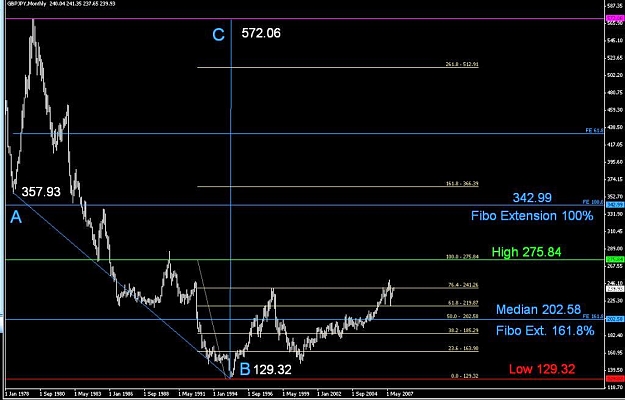Screen dimensions: 625x400
Task: Select the 261.8 - 512.91 Fibonacci level label
Action: point(462,64)
